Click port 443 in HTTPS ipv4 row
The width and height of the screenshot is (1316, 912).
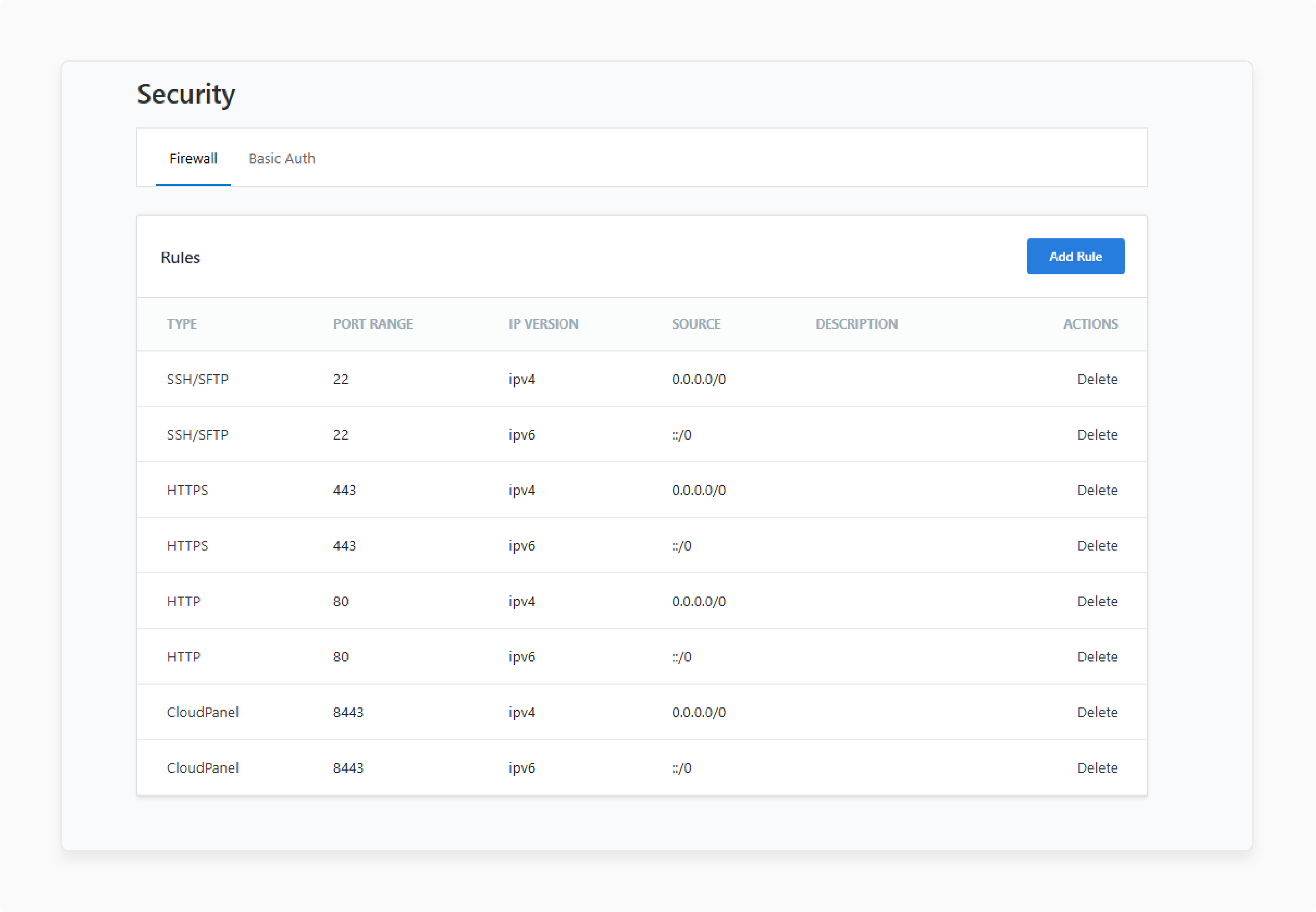(344, 490)
